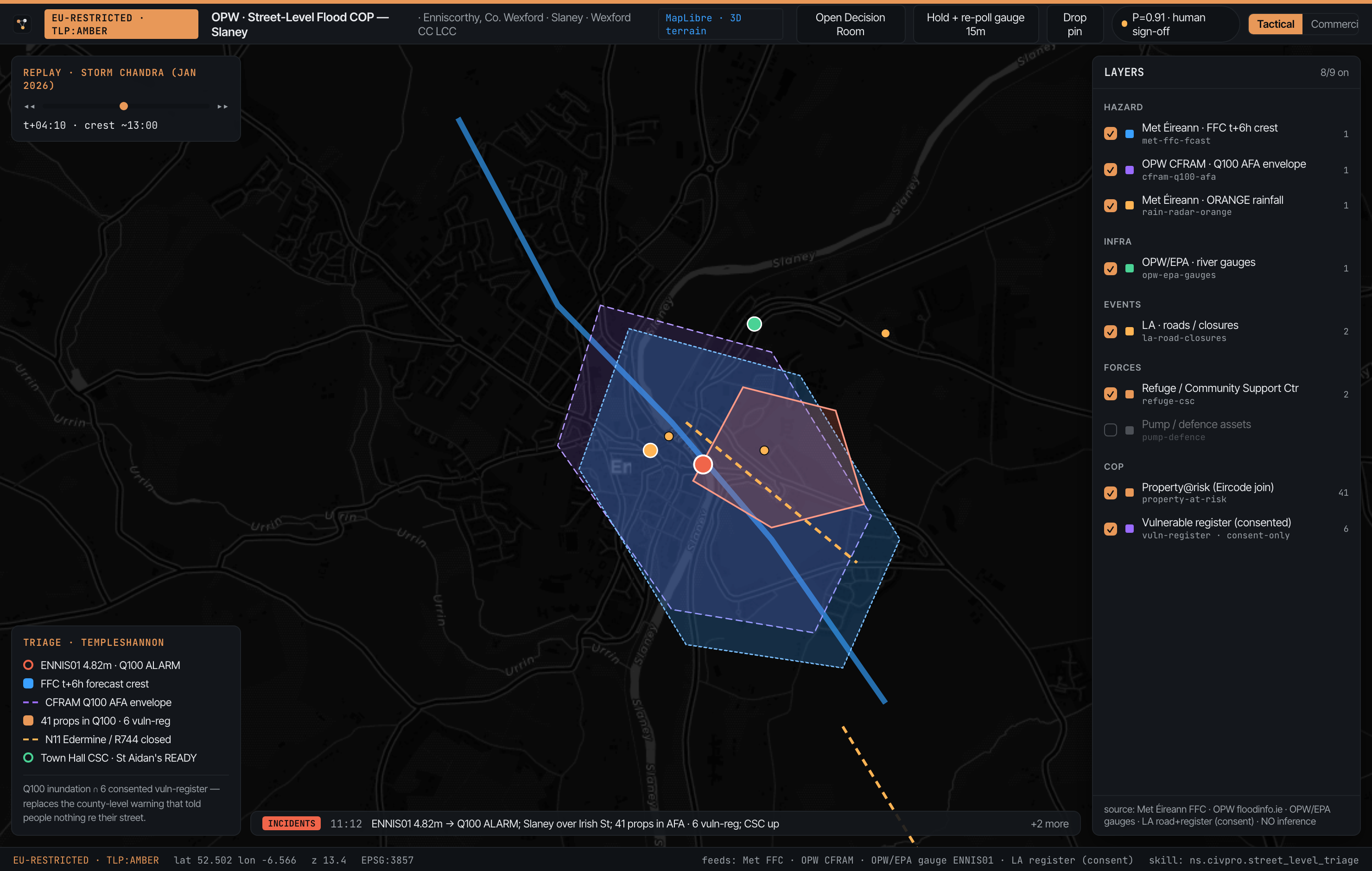
Task: Click 'TRIAGE · TEMPLESHANNON' panel title
Action: pyautogui.click(x=94, y=643)
